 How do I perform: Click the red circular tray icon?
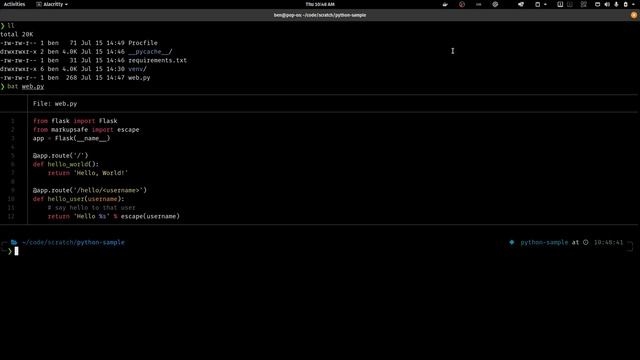pyautogui.click(x=462, y=4)
